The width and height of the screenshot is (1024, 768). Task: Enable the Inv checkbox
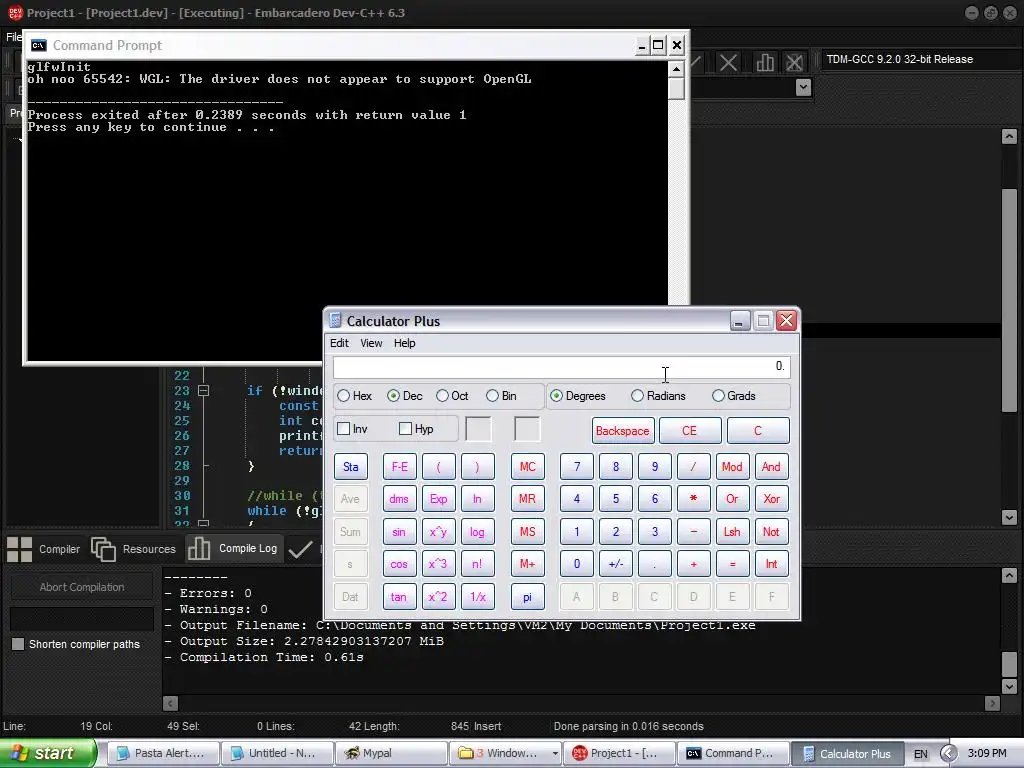click(344, 429)
